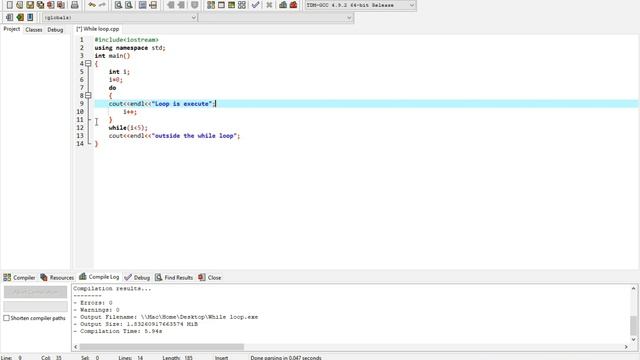640x360 pixels.
Task: Click the #include<iostream> line
Action: pos(127,40)
